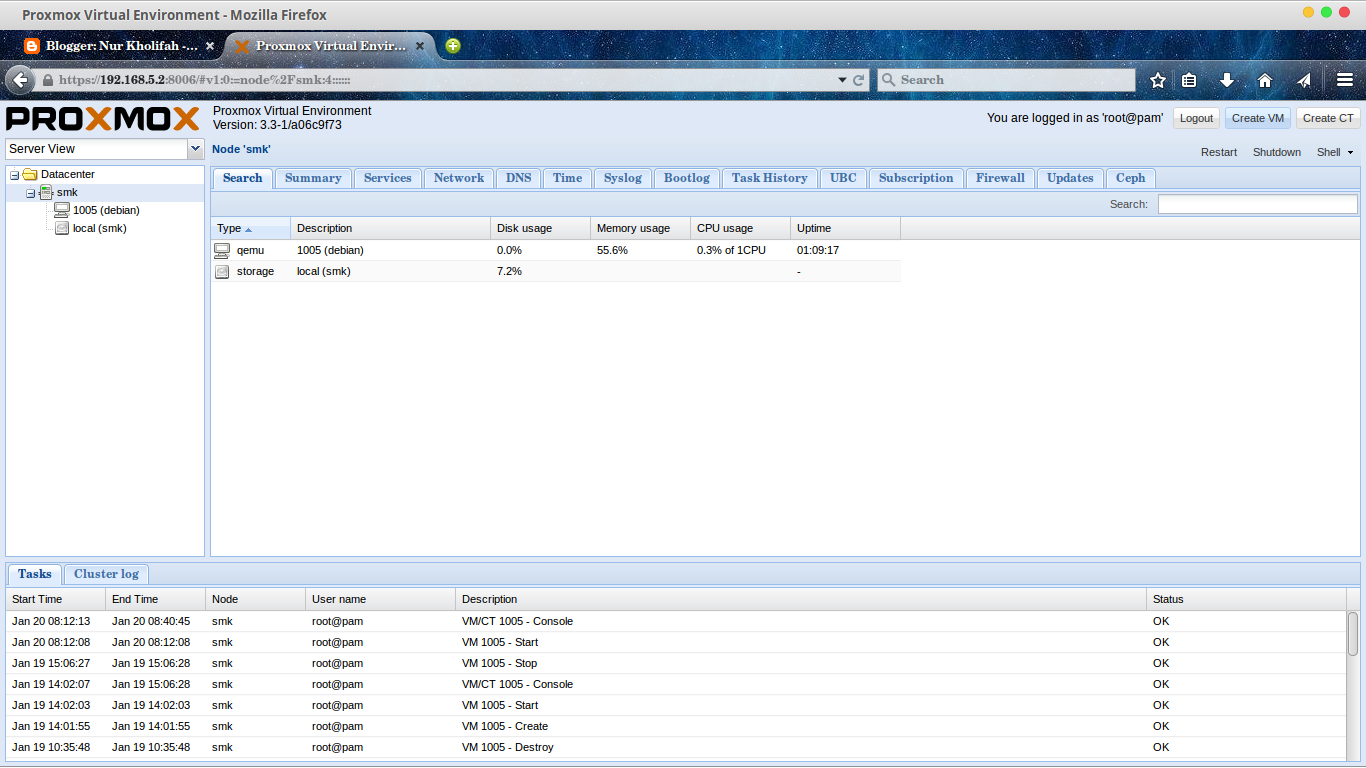Click the Datacenter folder icon in tree
The width and height of the screenshot is (1366, 768).
coord(30,174)
